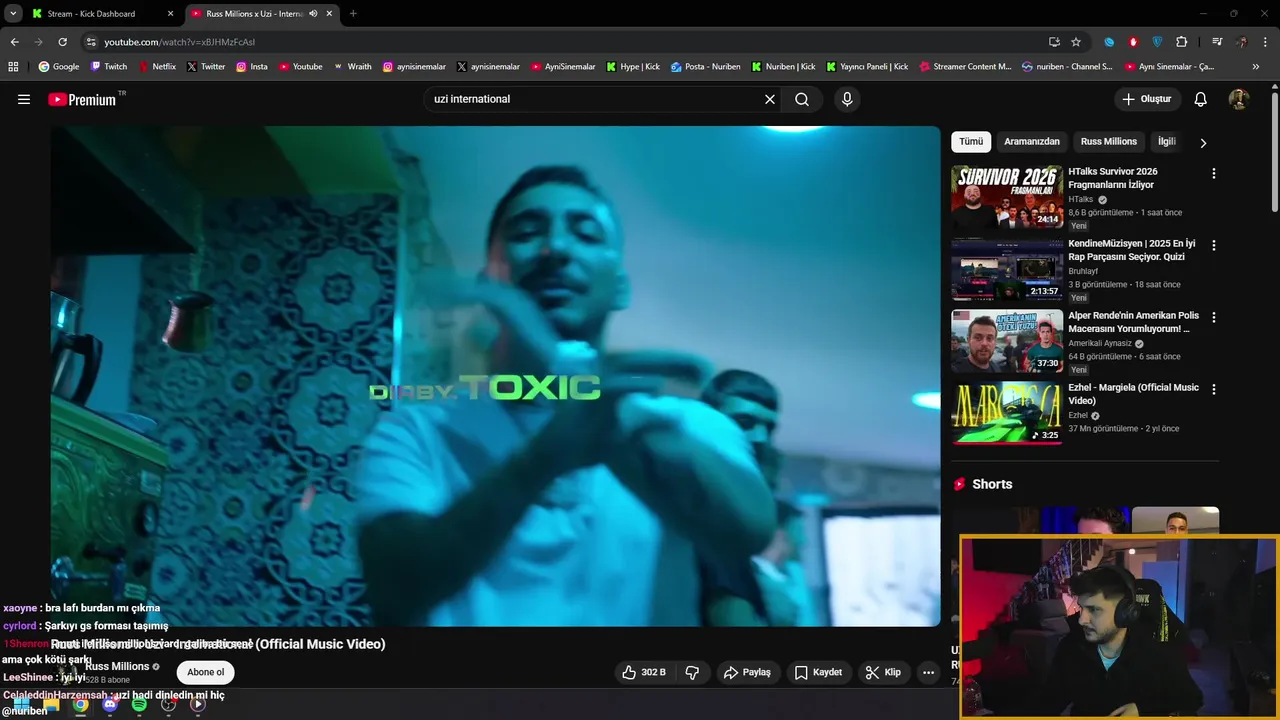Like the video showing 302 B

click(643, 672)
